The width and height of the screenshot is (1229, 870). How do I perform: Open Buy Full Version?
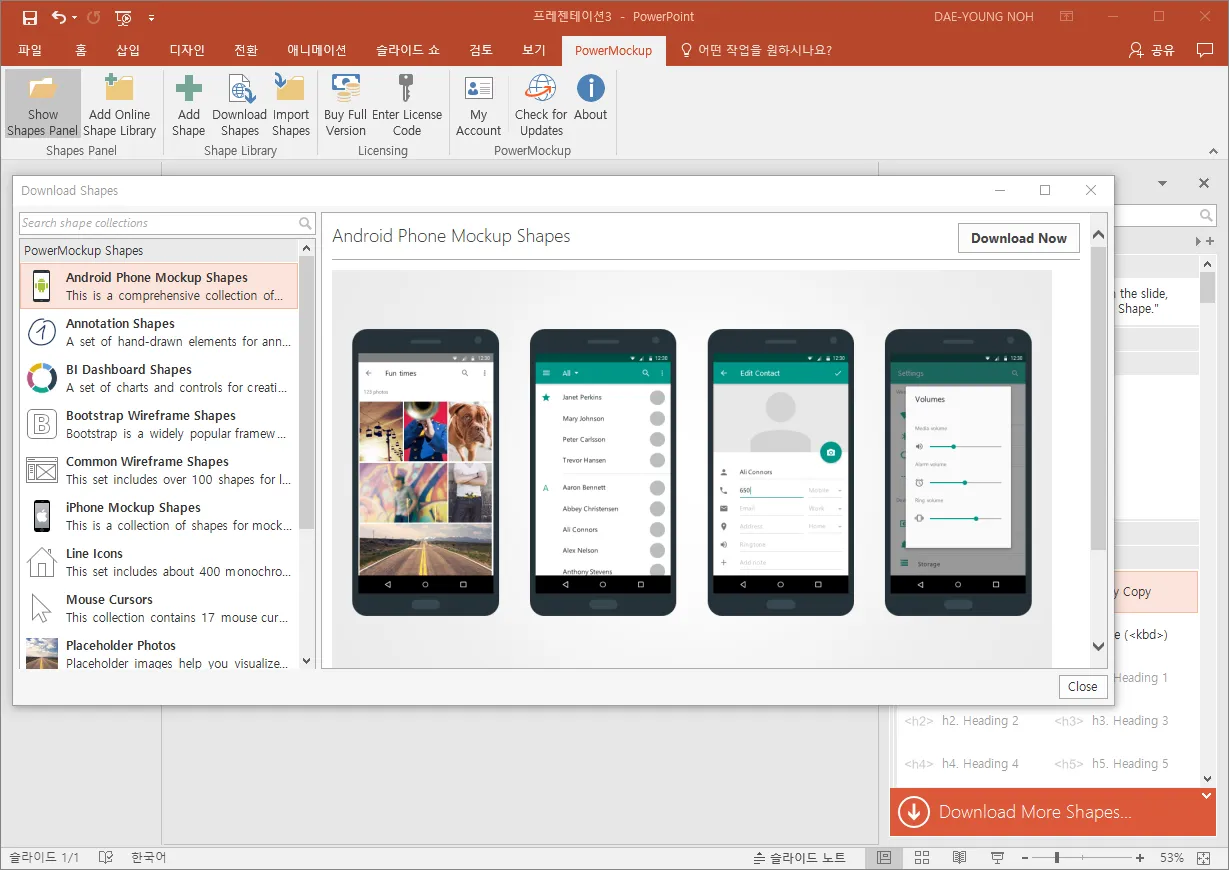[x=346, y=89]
